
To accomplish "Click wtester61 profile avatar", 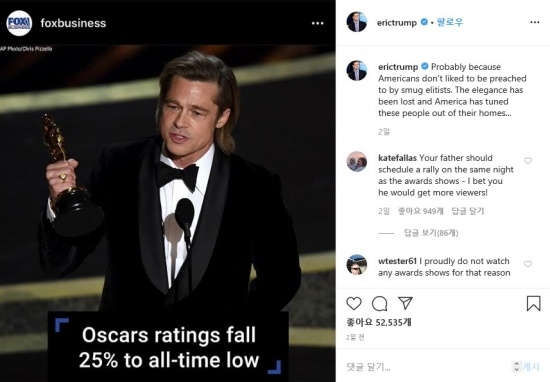I will tap(357, 264).
